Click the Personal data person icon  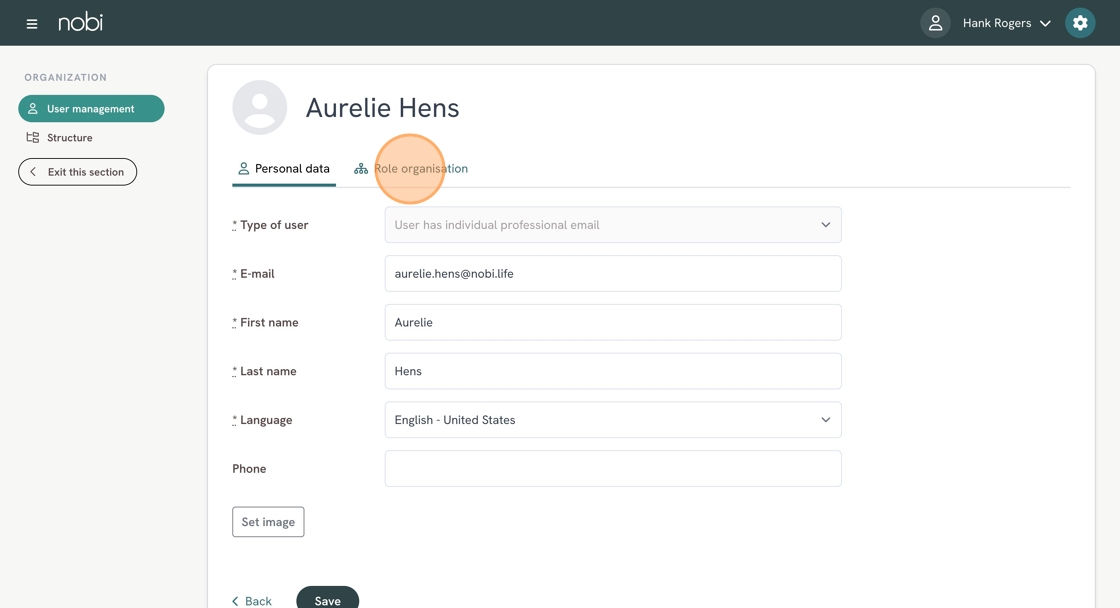[x=243, y=169]
